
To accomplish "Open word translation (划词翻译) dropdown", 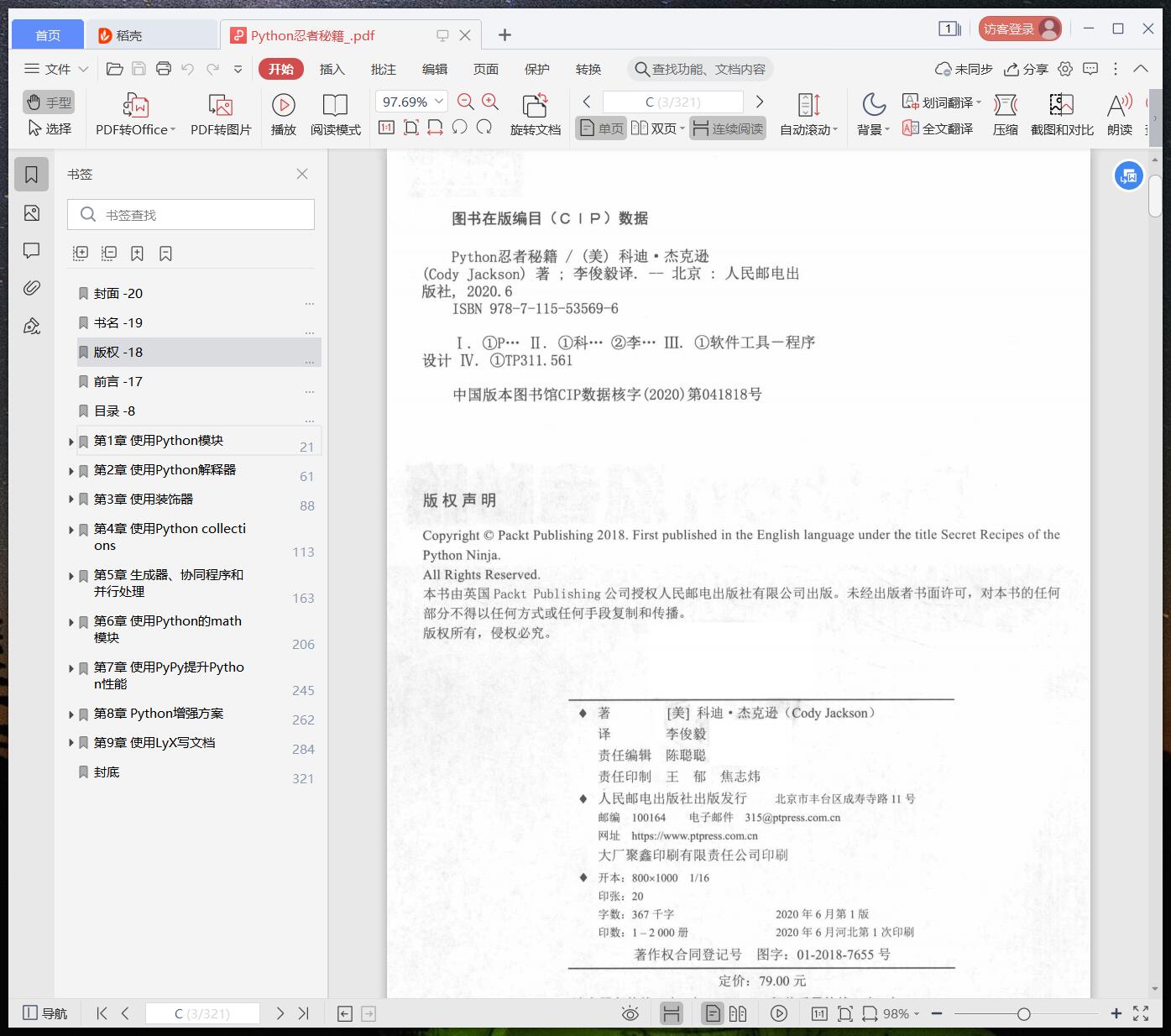I will click(x=942, y=102).
